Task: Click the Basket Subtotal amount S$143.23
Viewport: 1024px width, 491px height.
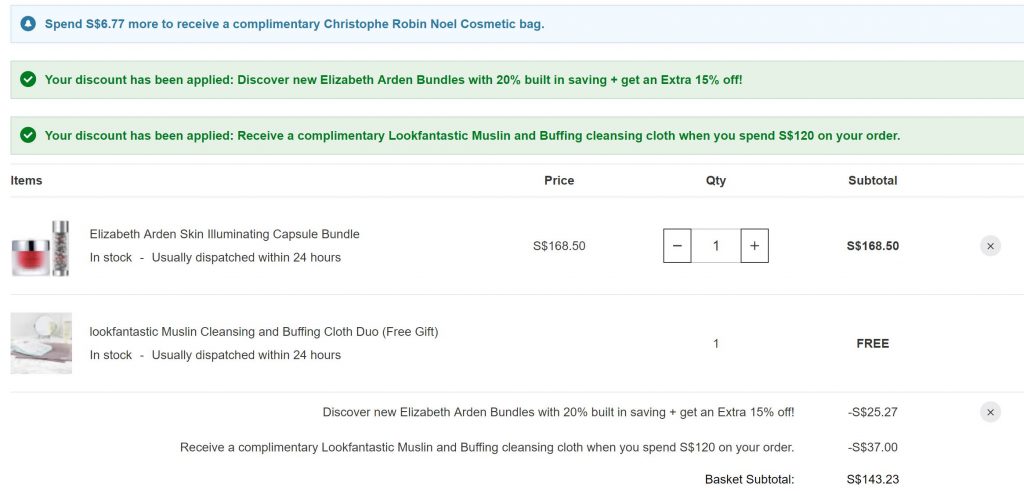Action: point(872,479)
